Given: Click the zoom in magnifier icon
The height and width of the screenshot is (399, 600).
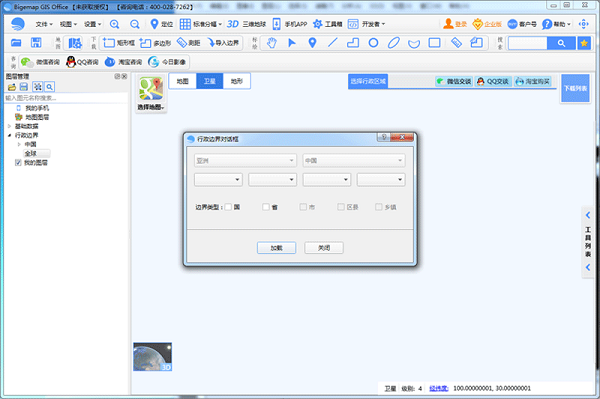Looking at the screenshot, I should pos(114,24).
